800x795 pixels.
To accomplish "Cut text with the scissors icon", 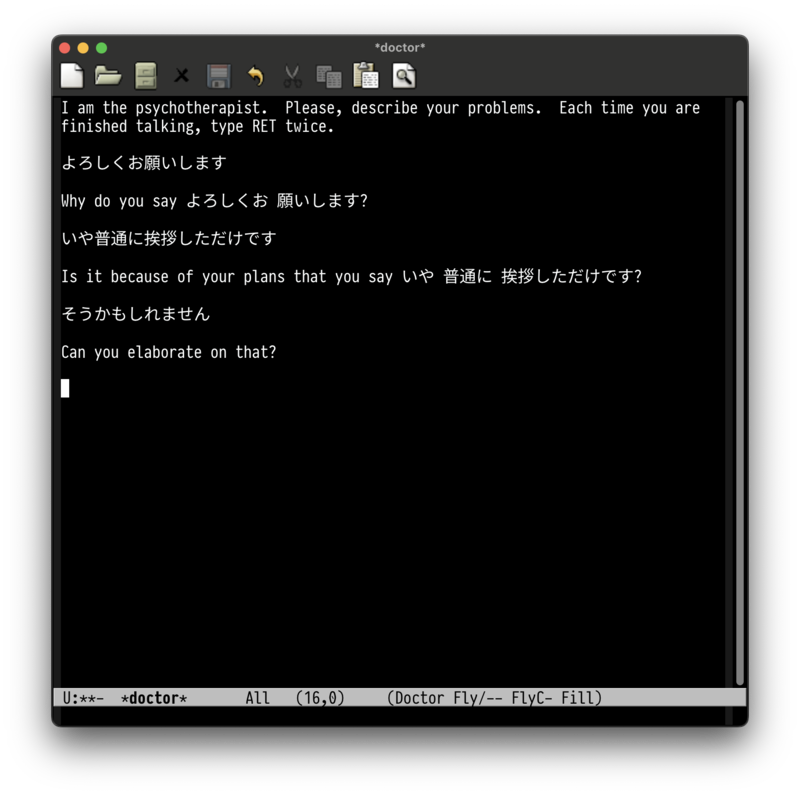I will click(292, 76).
